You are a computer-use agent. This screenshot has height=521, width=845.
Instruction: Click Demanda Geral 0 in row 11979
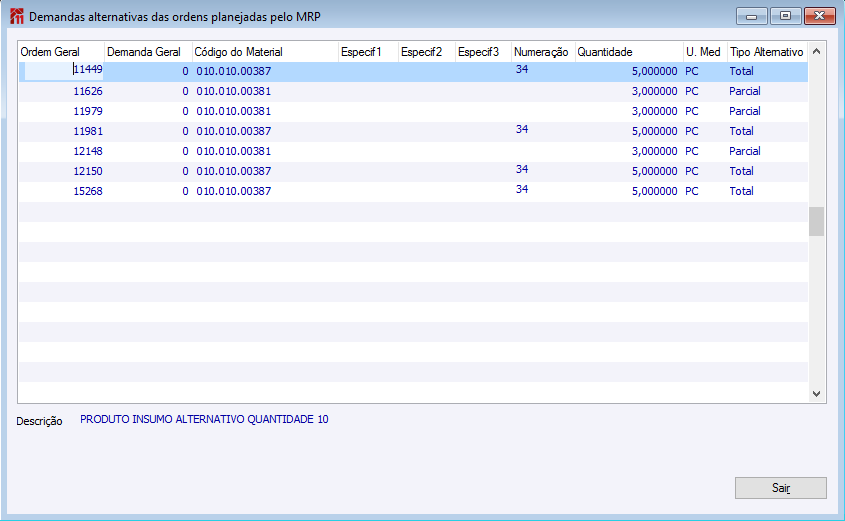click(x=185, y=111)
